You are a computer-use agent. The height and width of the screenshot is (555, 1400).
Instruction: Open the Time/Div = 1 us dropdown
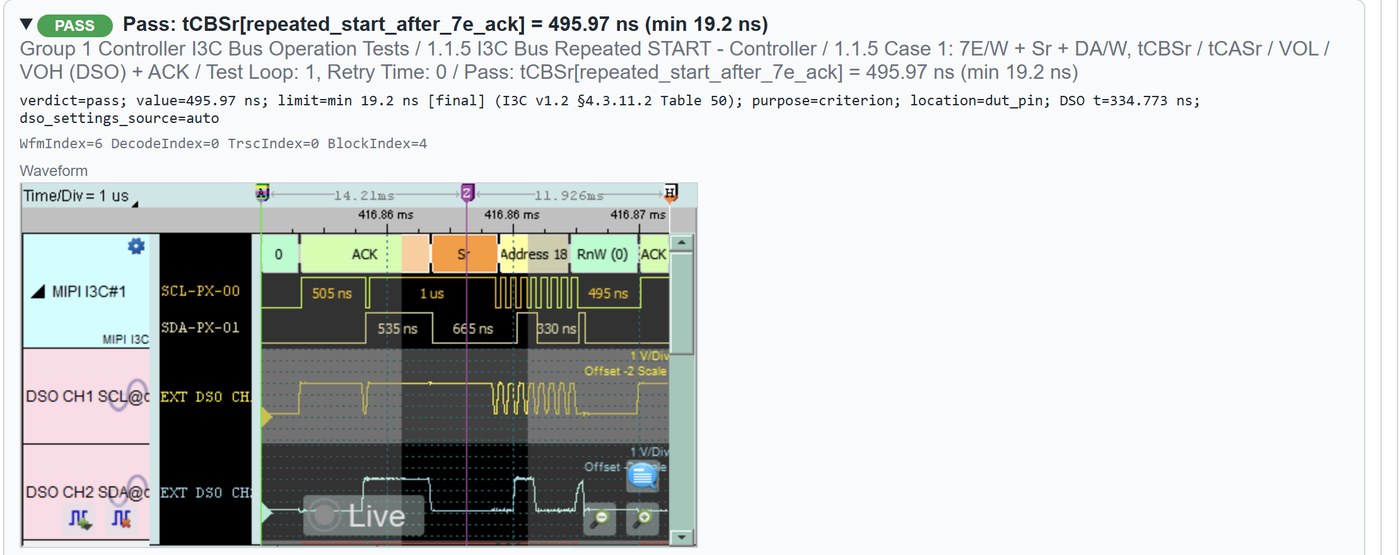(x=81, y=196)
